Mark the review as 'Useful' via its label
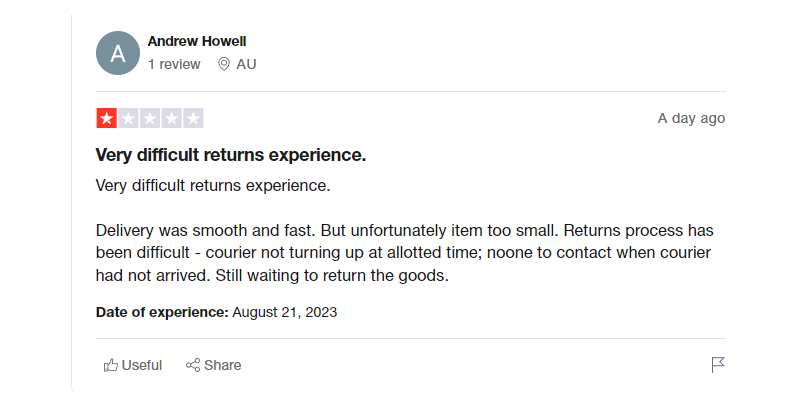 coord(142,365)
